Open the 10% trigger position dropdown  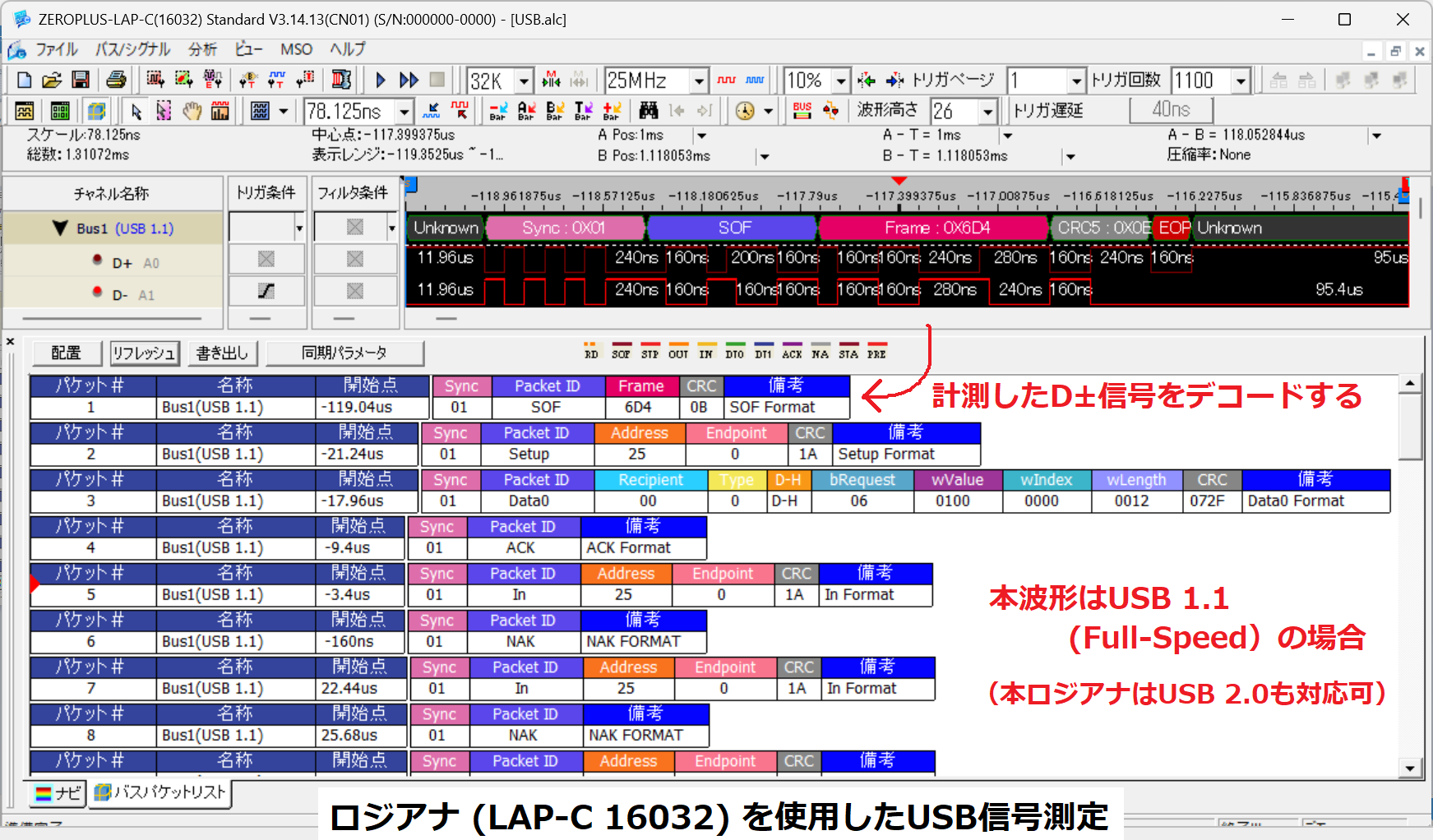coord(841,81)
